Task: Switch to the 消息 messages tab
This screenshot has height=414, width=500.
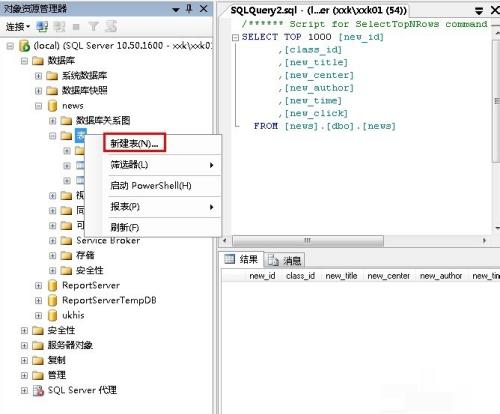Action: click(x=285, y=260)
